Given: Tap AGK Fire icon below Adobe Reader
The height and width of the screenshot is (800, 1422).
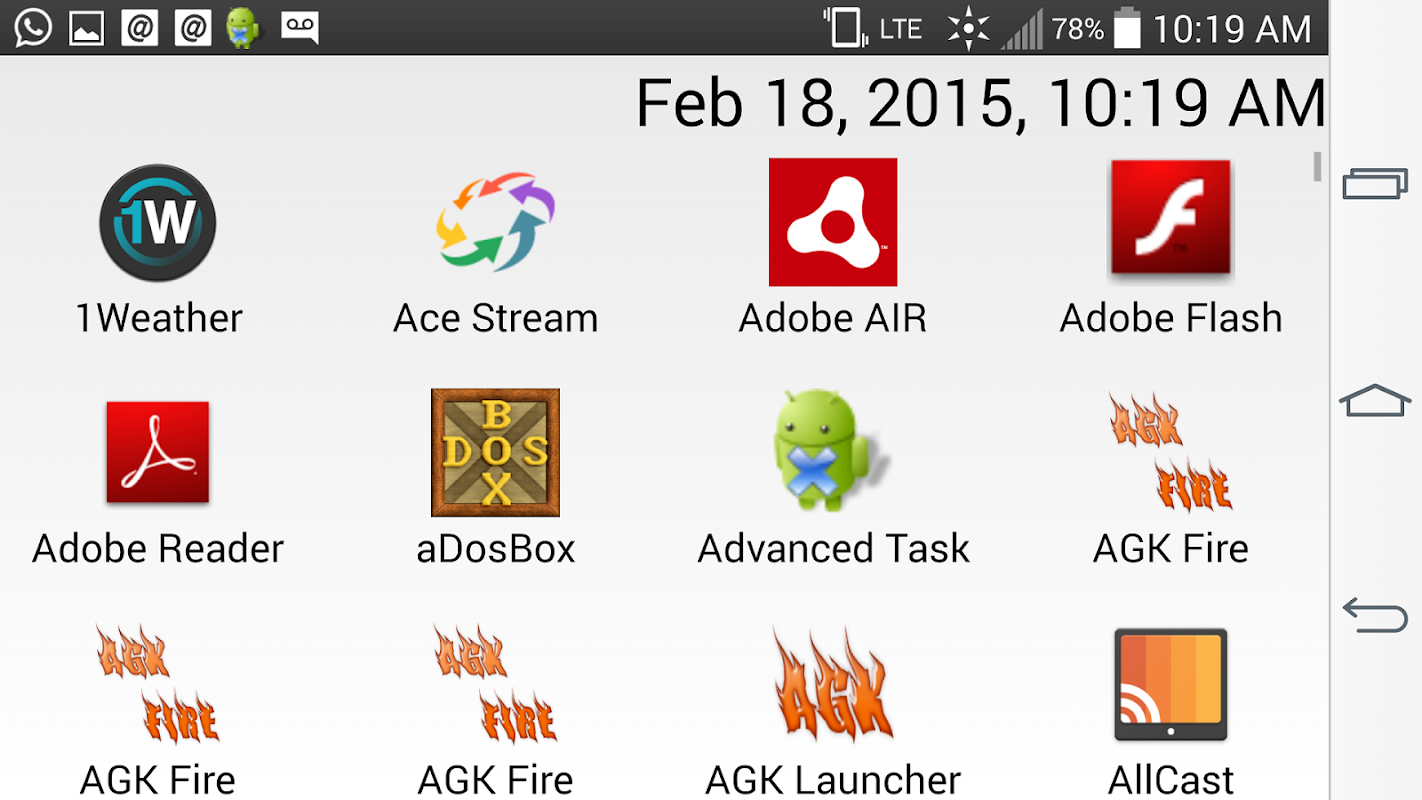Looking at the screenshot, I should (158, 683).
